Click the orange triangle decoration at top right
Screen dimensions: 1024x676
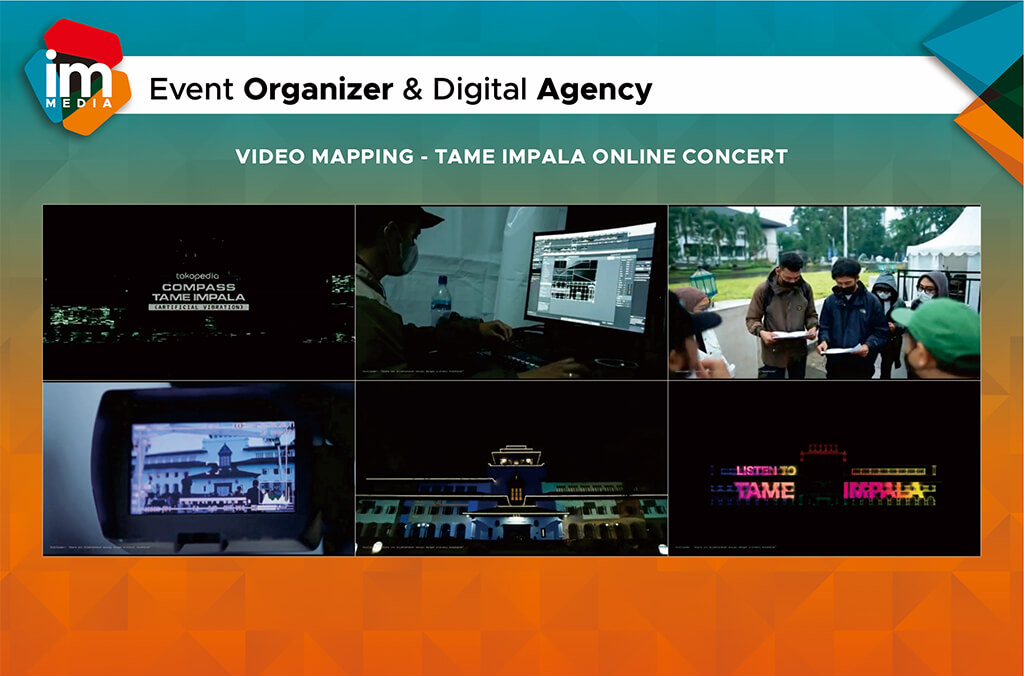[990, 130]
